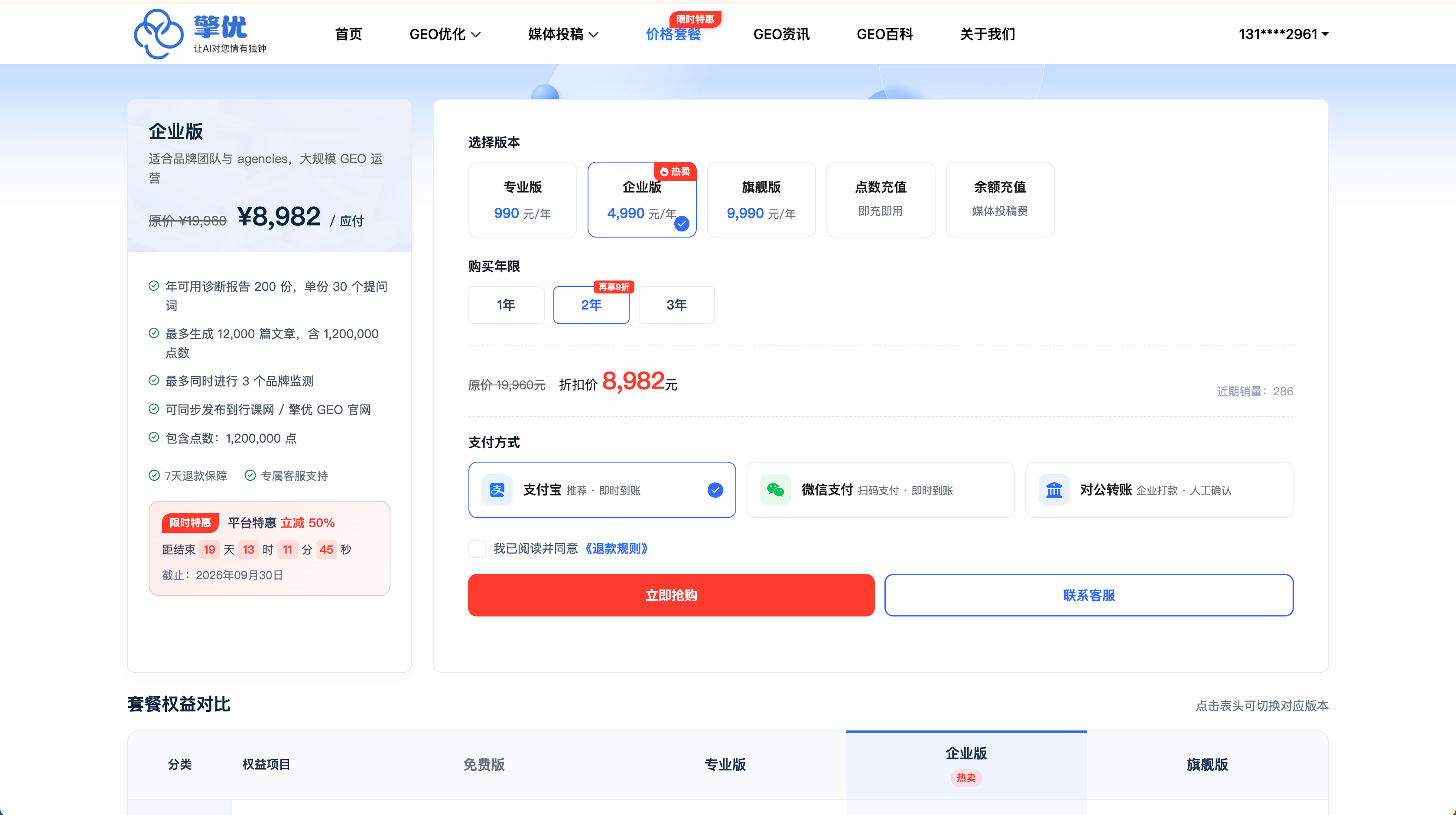Image resolution: width=1456 pixels, height=815 pixels.
Task: Click the 热卖 flame badge on 企业版 card
Action: pos(675,171)
